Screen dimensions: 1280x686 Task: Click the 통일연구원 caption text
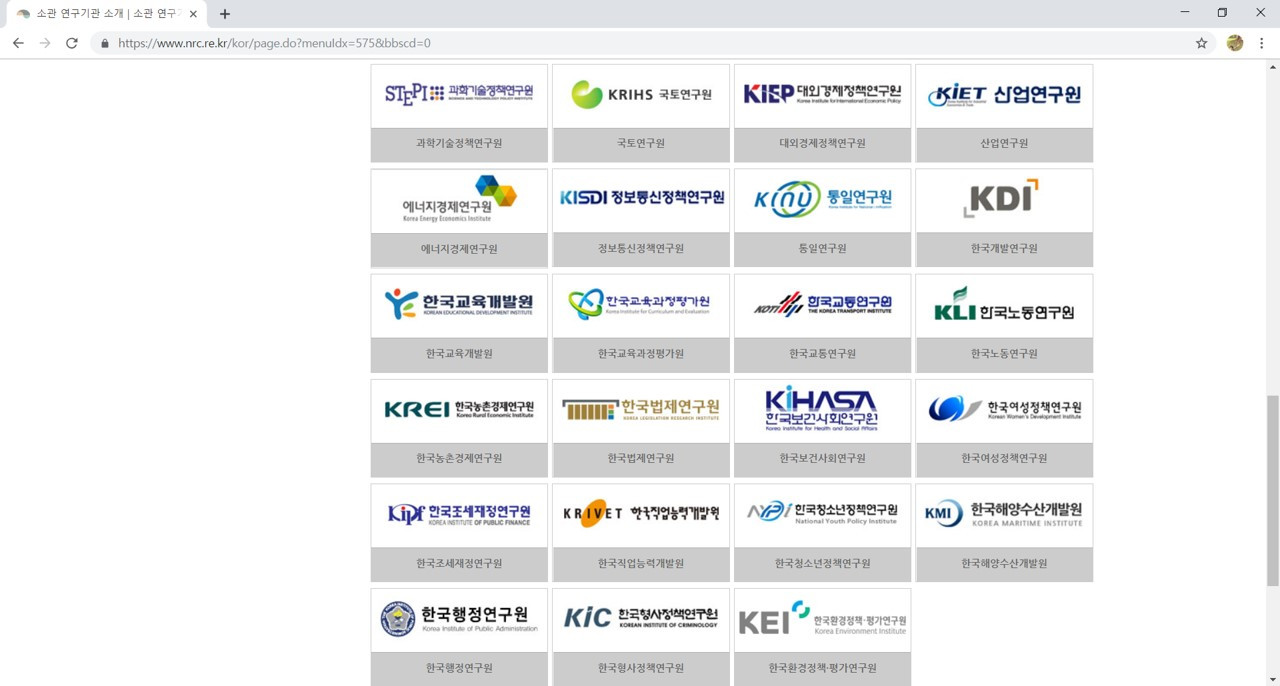coord(822,248)
